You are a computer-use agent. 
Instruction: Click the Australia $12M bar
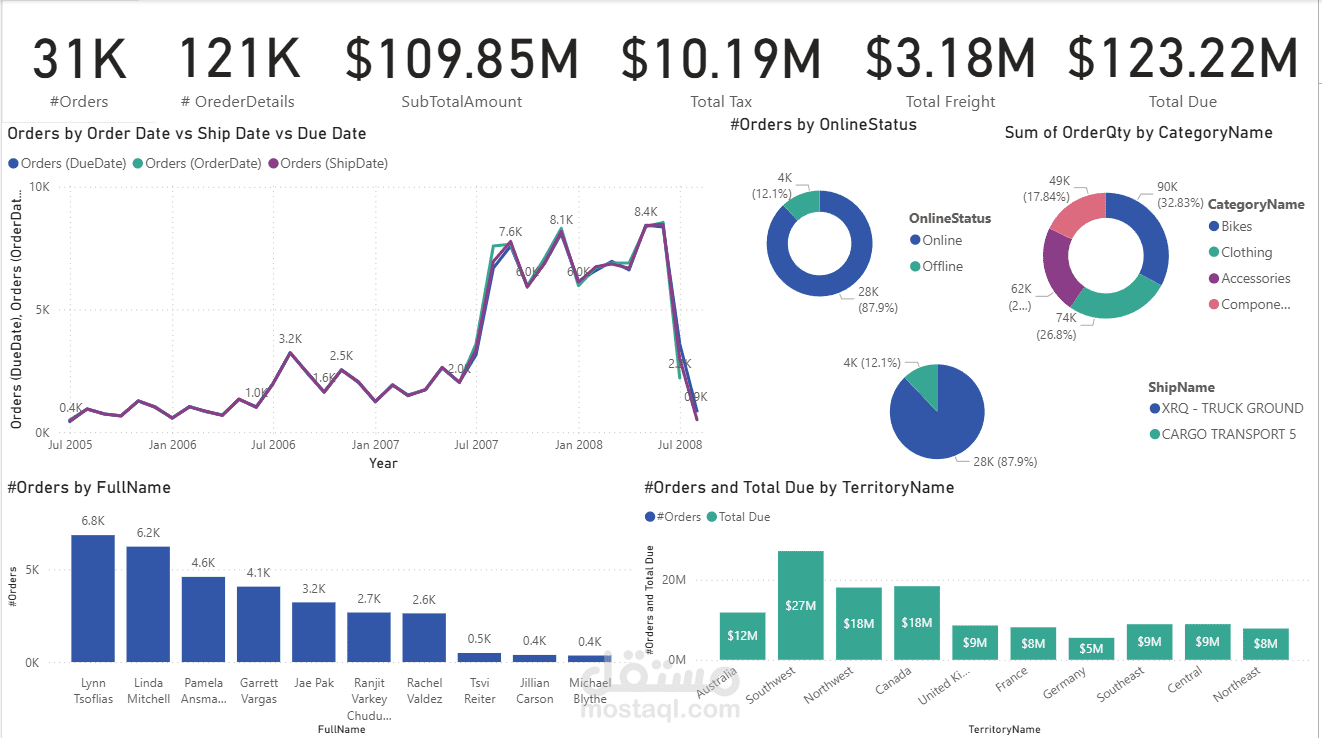click(742, 636)
